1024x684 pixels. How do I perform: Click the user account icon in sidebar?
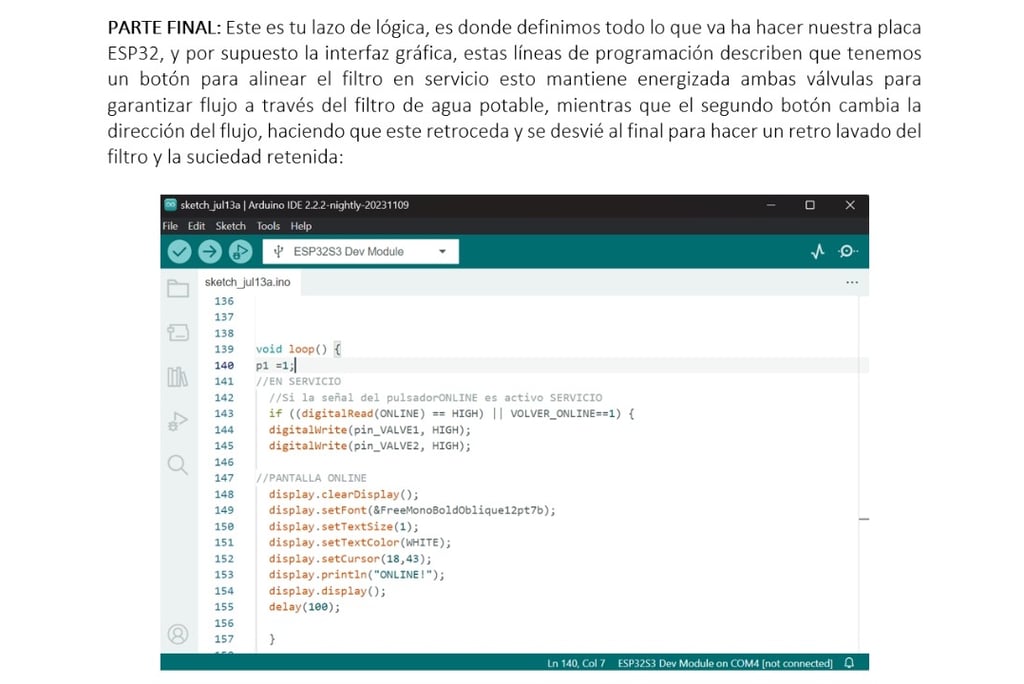click(x=178, y=634)
